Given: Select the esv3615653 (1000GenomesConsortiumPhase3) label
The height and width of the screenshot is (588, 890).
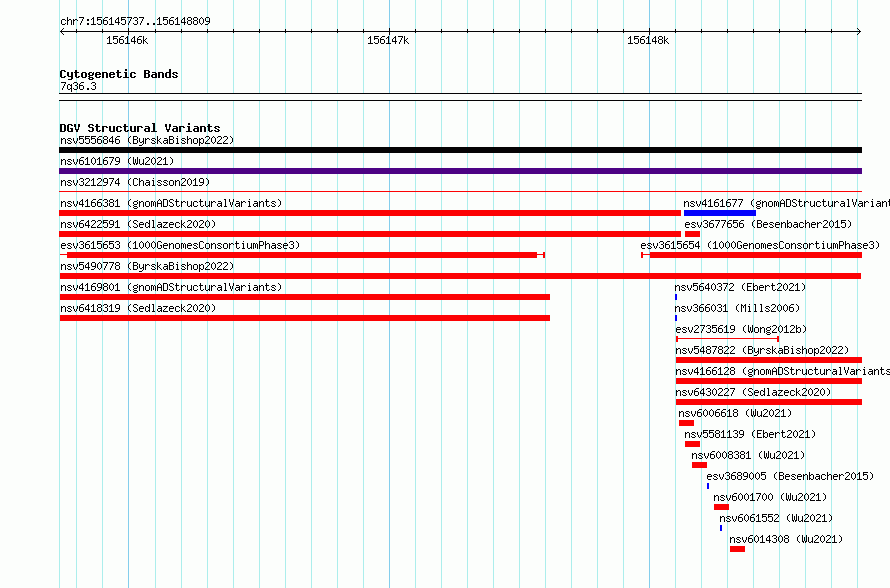Looking at the screenshot, I should [x=180, y=245].
